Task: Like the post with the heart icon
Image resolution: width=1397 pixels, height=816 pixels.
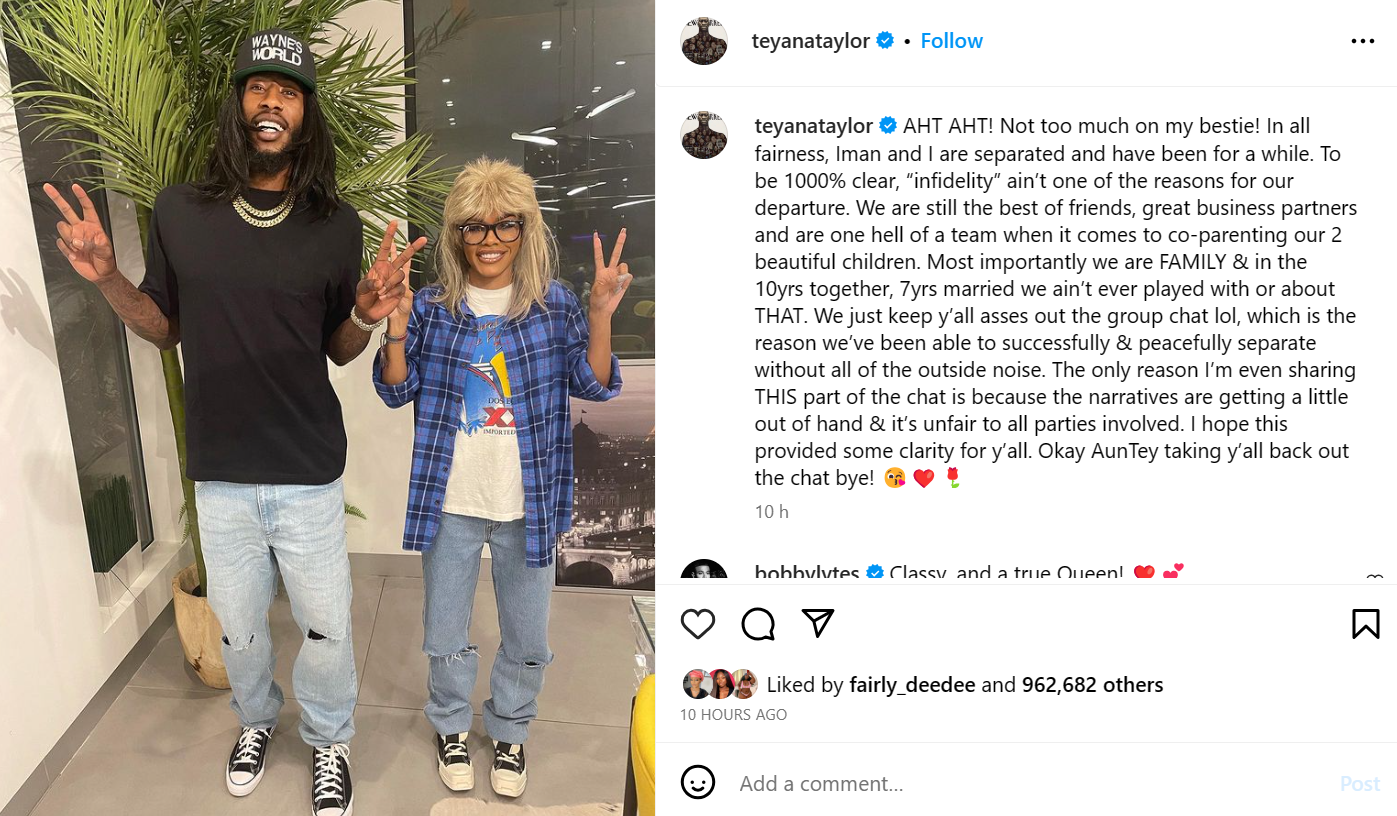Action: [x=698, y=624]
